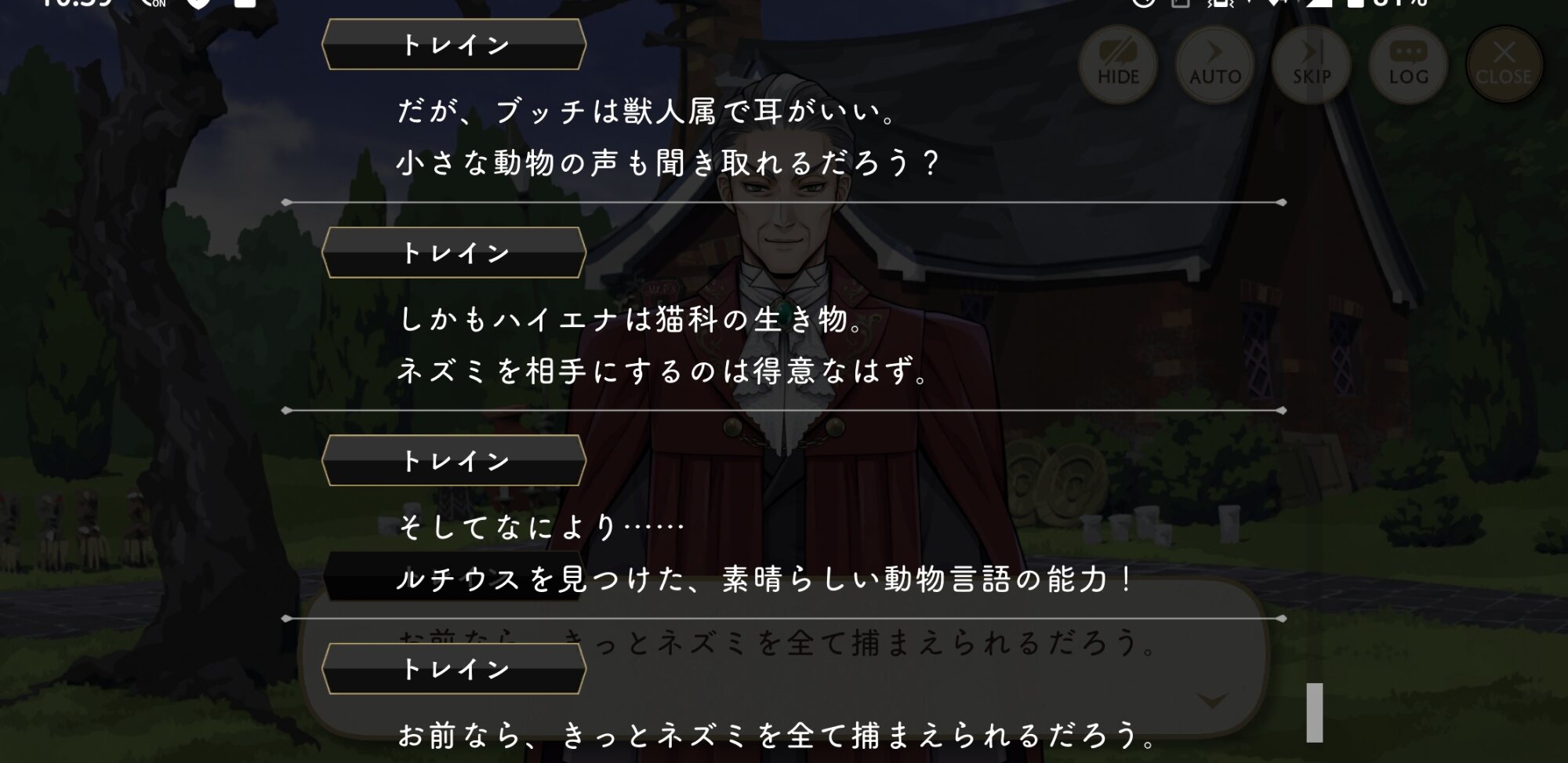Tap the shield icon in status bar
This screenshot has width=1568, height=763.
199,2
